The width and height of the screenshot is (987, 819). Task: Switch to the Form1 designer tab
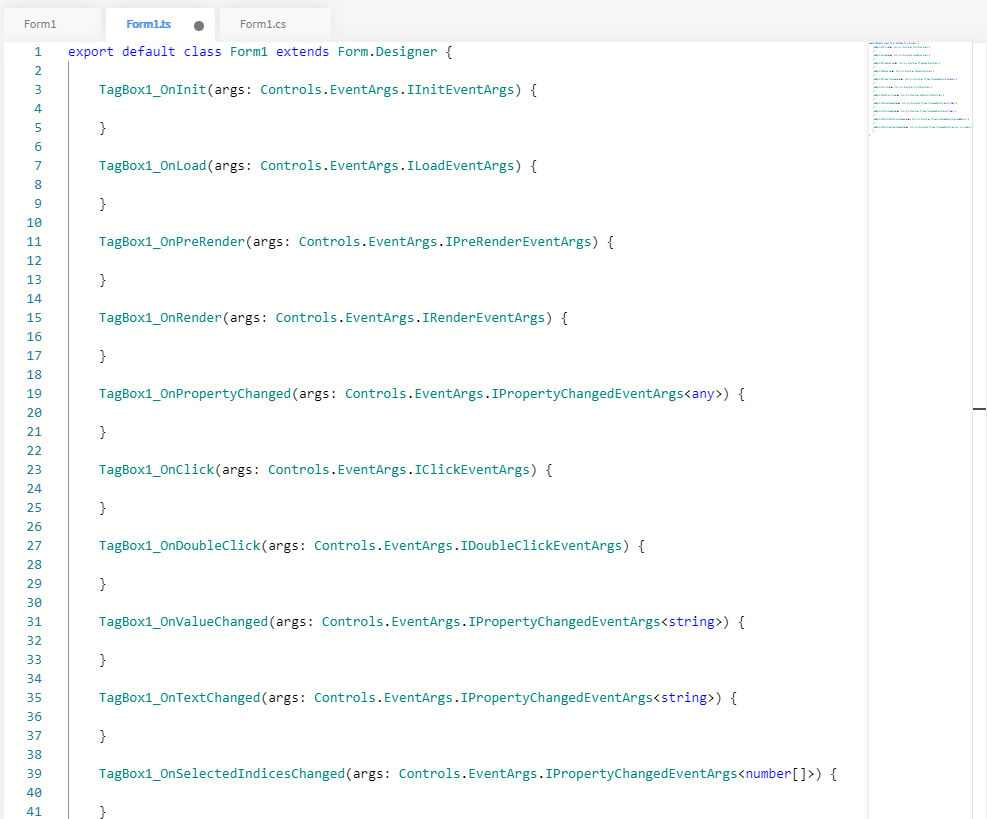click(40, 24)
